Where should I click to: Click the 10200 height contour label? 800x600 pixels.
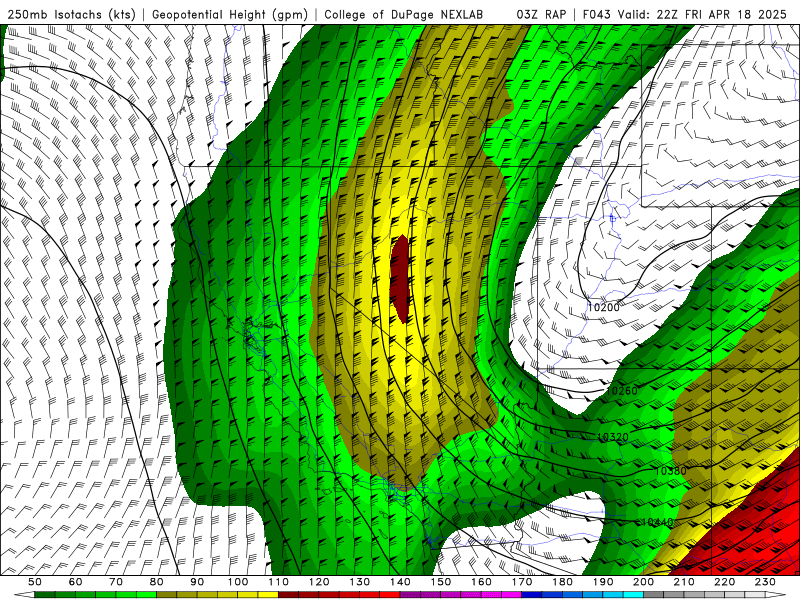tap(604, 307)
